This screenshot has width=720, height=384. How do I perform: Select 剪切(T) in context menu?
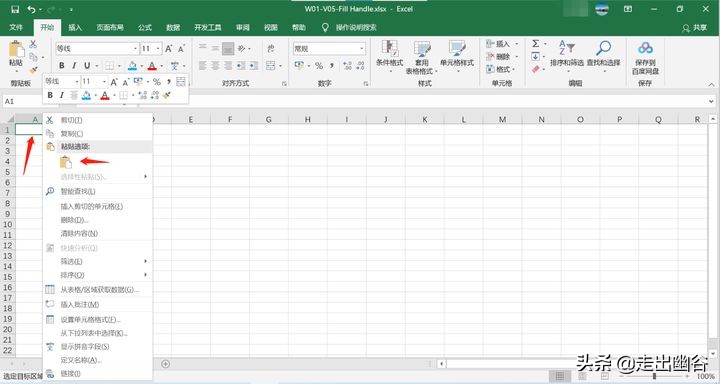click(x=98, y=120)
